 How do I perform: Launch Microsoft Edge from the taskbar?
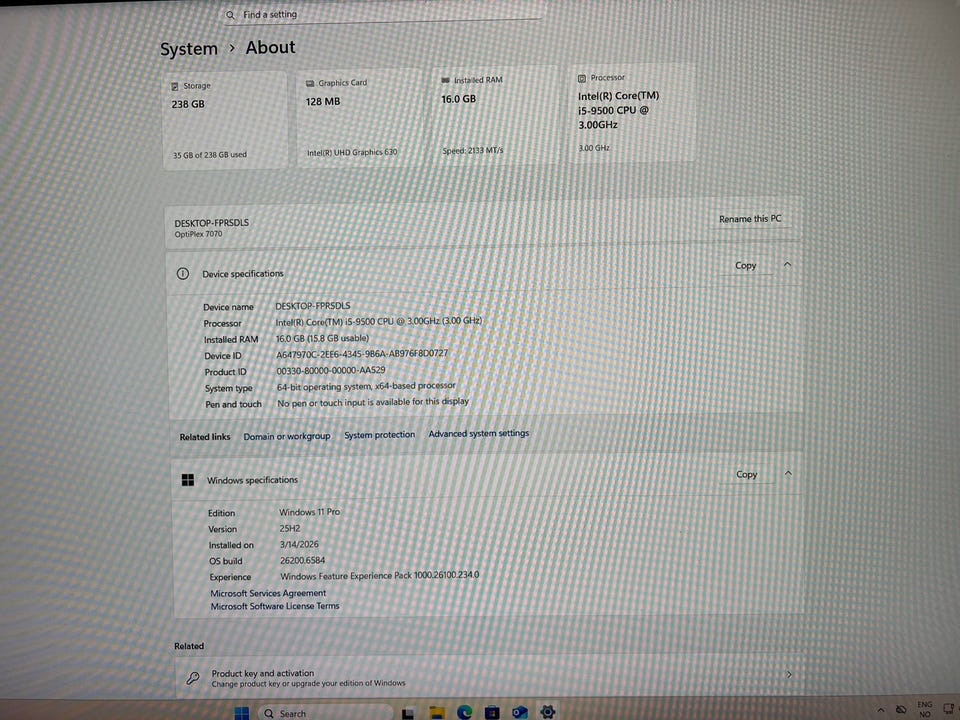point(465,713)
